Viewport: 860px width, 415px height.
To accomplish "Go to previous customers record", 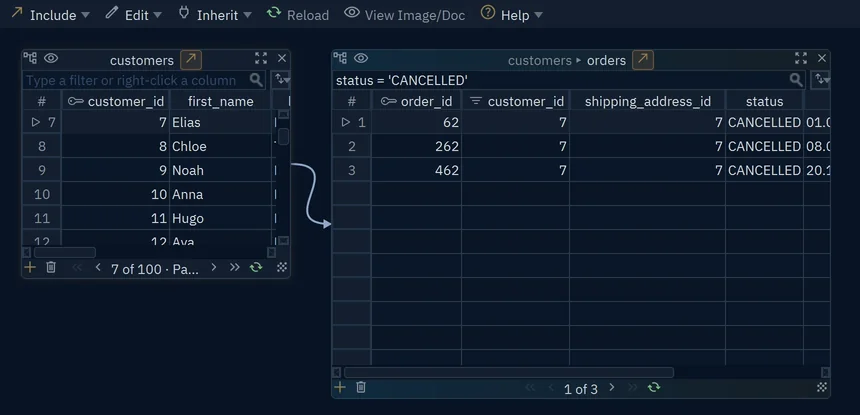I will (x=98, y=268).
